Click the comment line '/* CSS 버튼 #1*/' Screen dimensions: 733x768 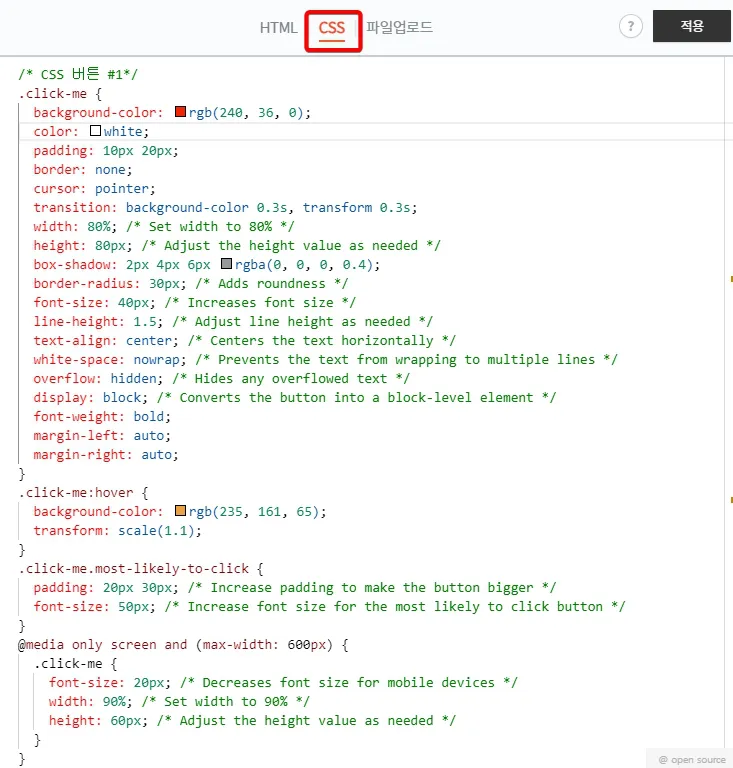pyautogui.click(x=78, y=74)
